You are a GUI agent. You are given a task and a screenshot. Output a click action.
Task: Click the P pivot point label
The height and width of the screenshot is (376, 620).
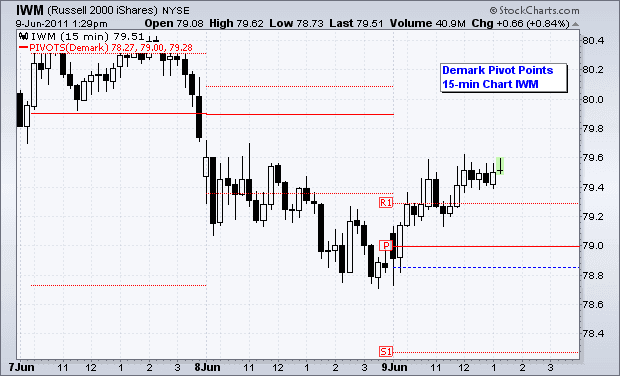pos(386,246)
